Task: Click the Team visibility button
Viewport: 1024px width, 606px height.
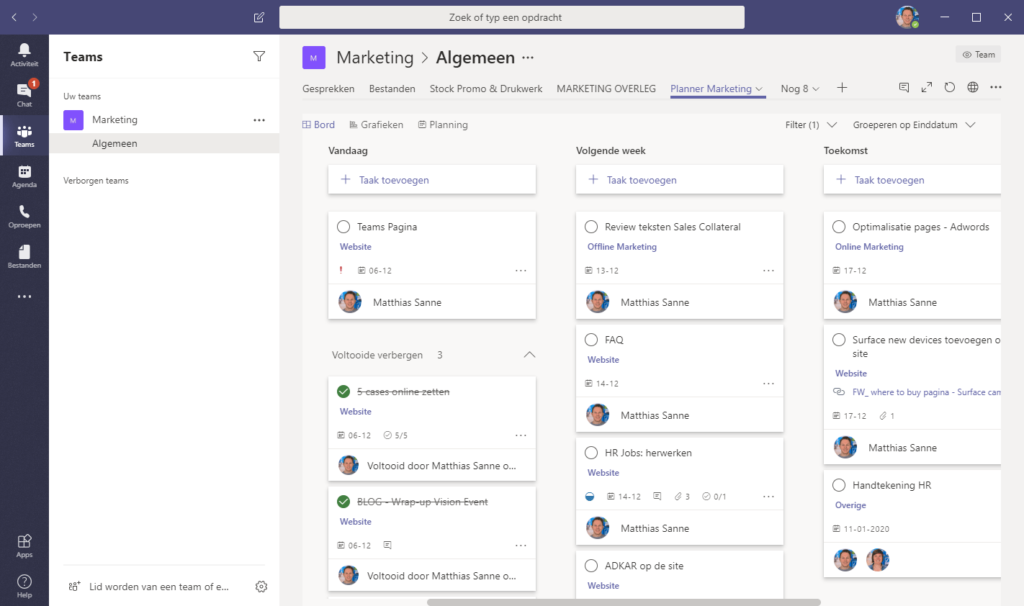Action: click(978, 54)
